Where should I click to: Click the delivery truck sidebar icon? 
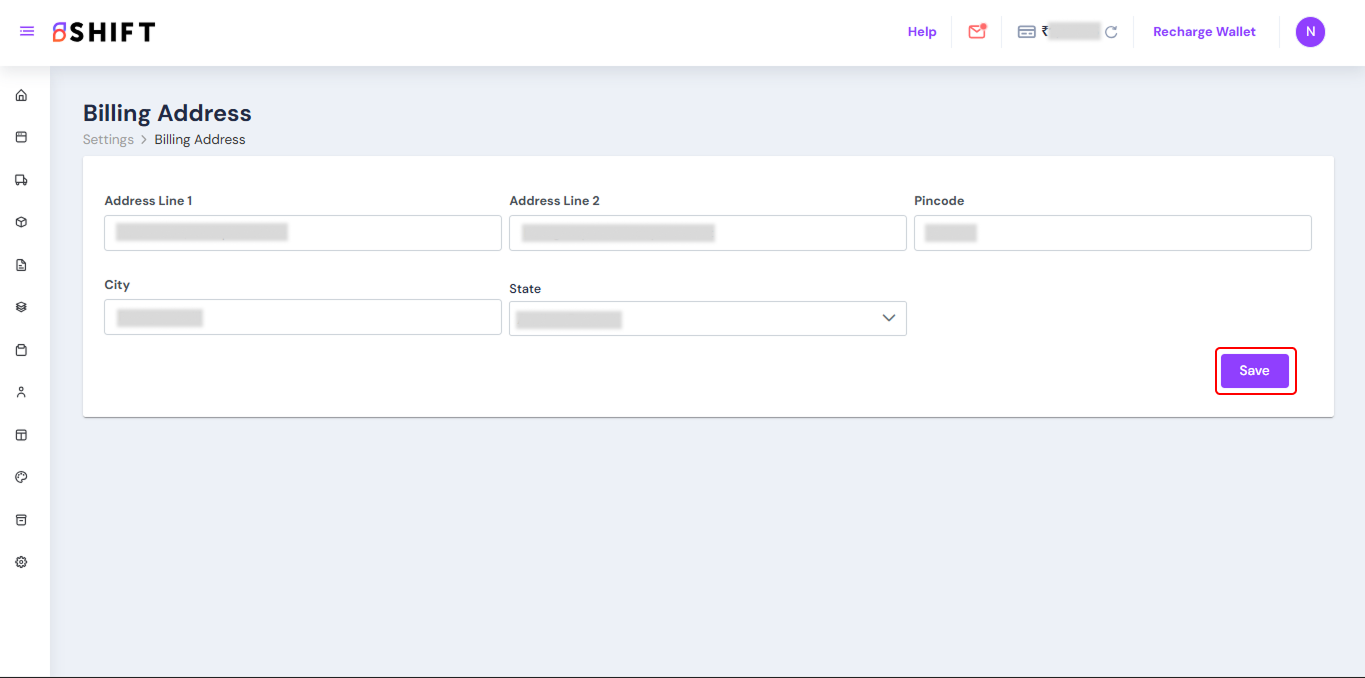[x=21, y=180]
